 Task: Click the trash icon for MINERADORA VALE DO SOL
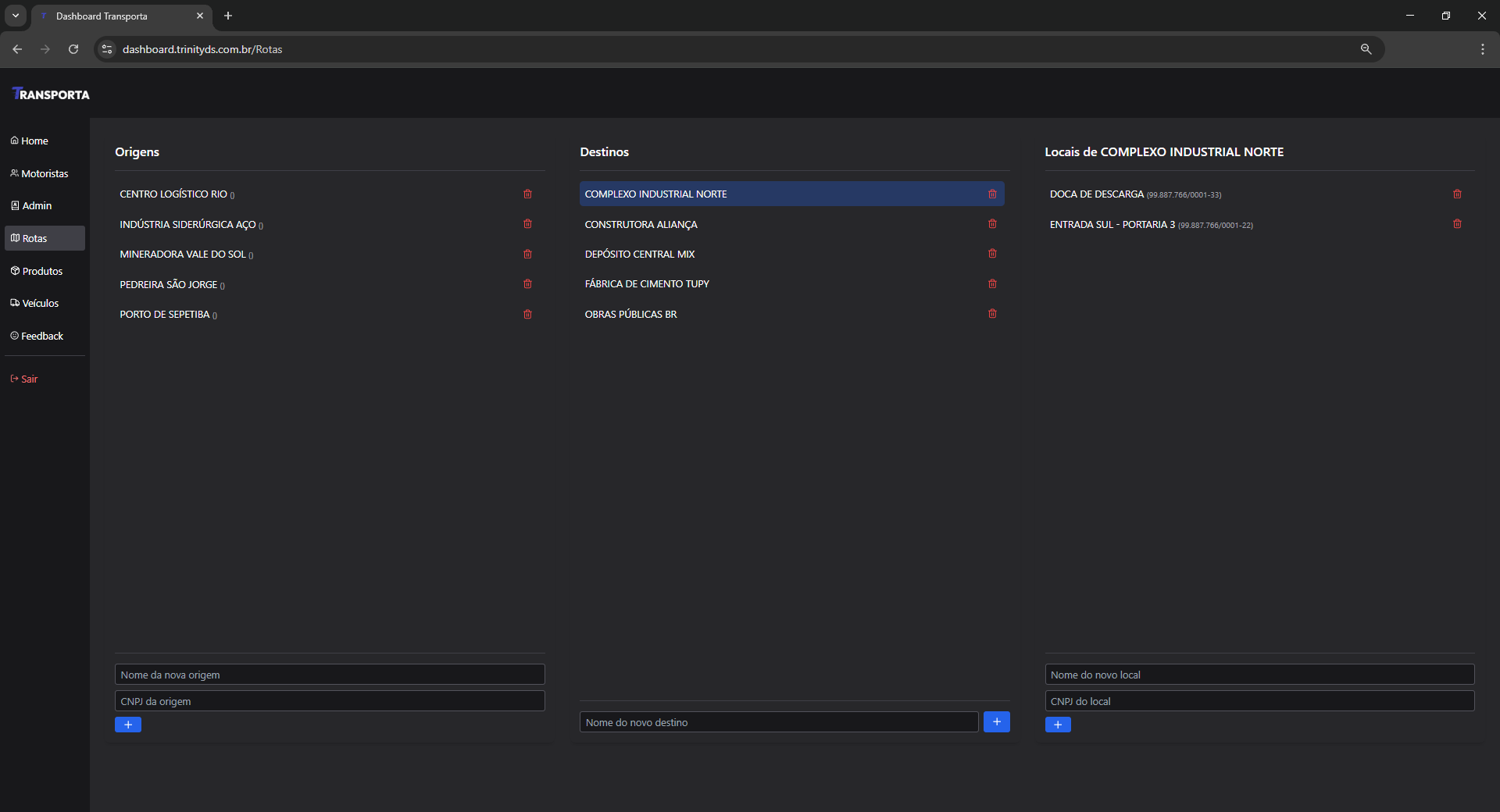coord(527,254)
